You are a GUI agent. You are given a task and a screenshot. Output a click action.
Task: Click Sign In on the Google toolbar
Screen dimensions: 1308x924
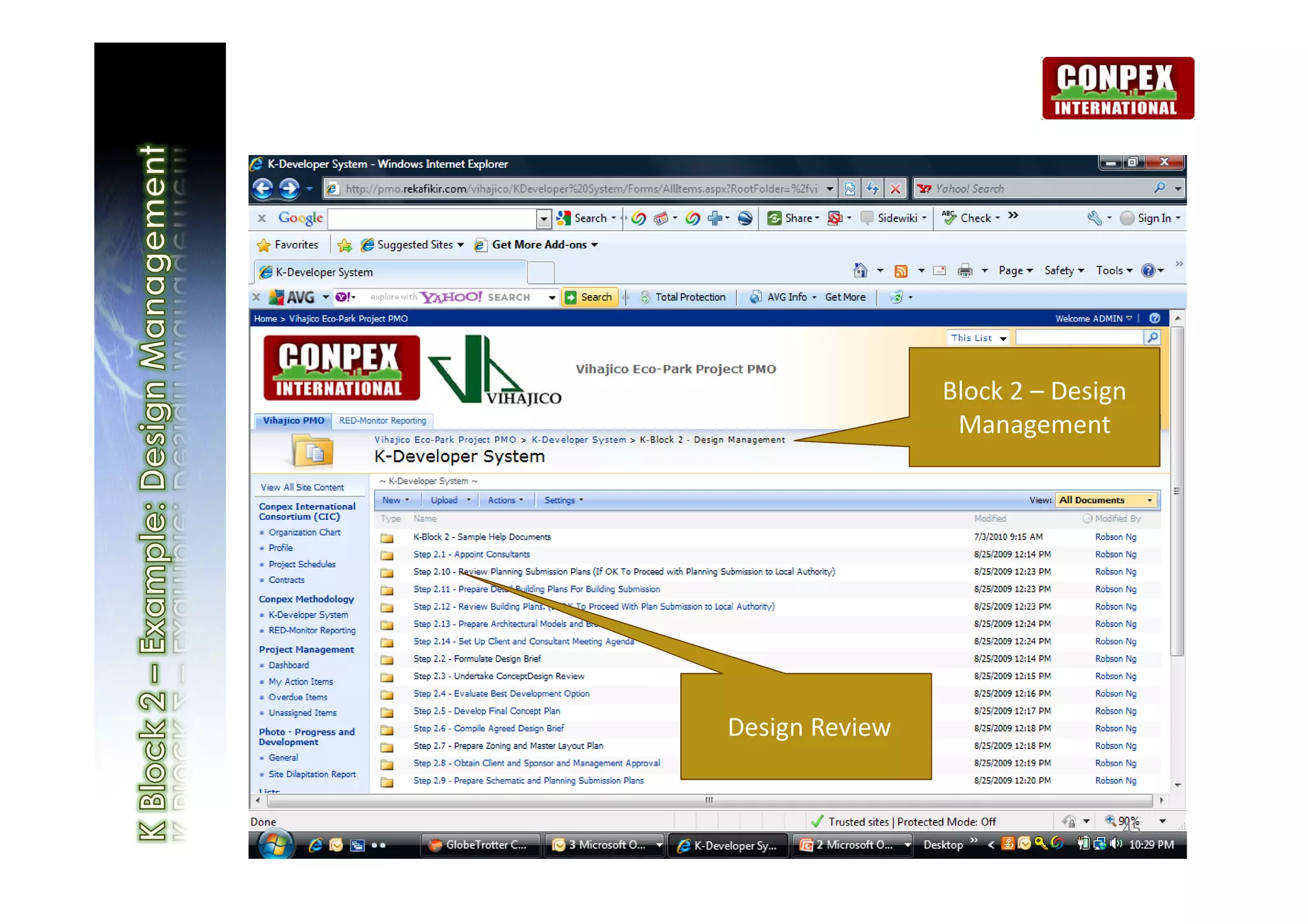1150,218
